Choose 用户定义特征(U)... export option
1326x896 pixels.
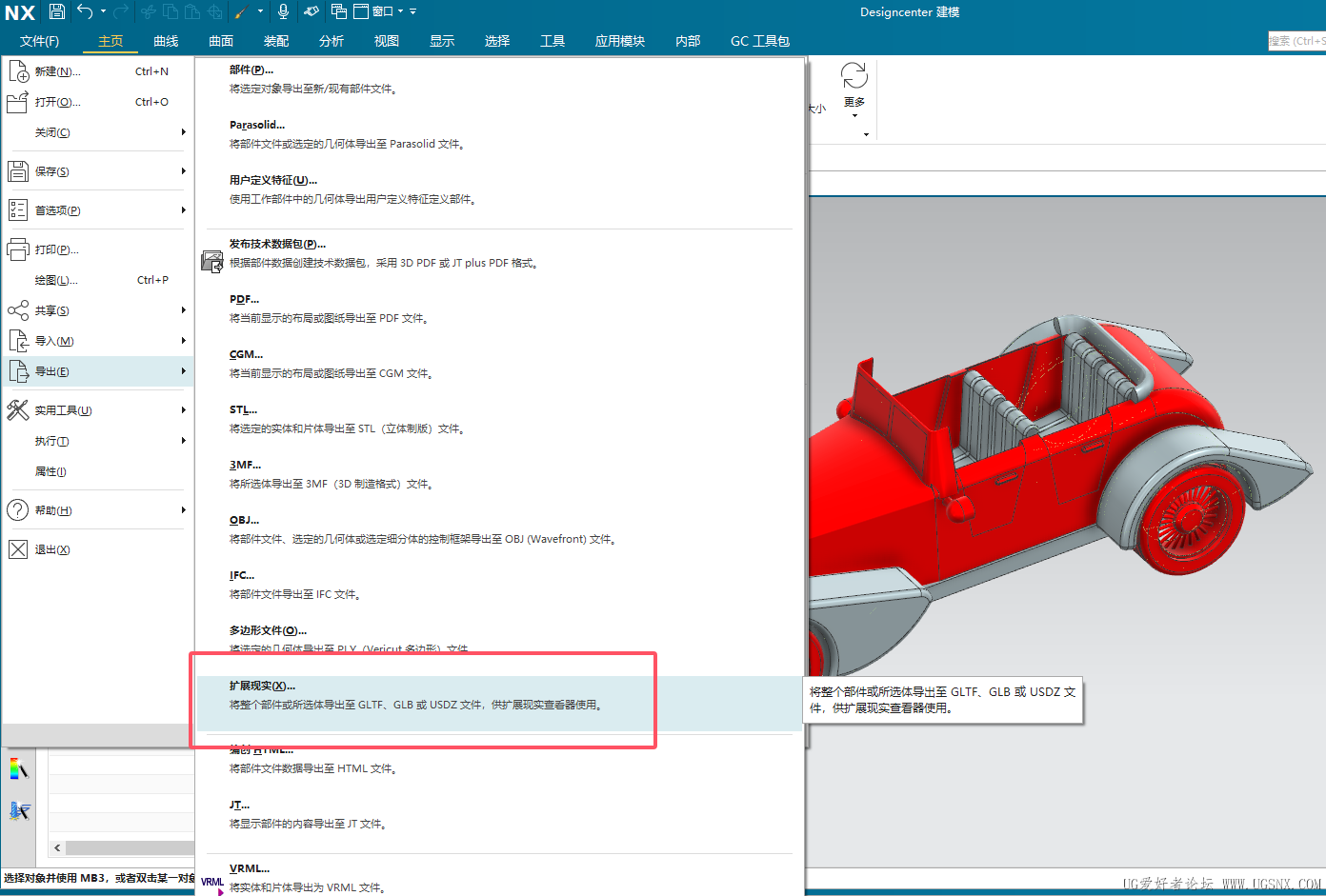click(x=499, y=189)
